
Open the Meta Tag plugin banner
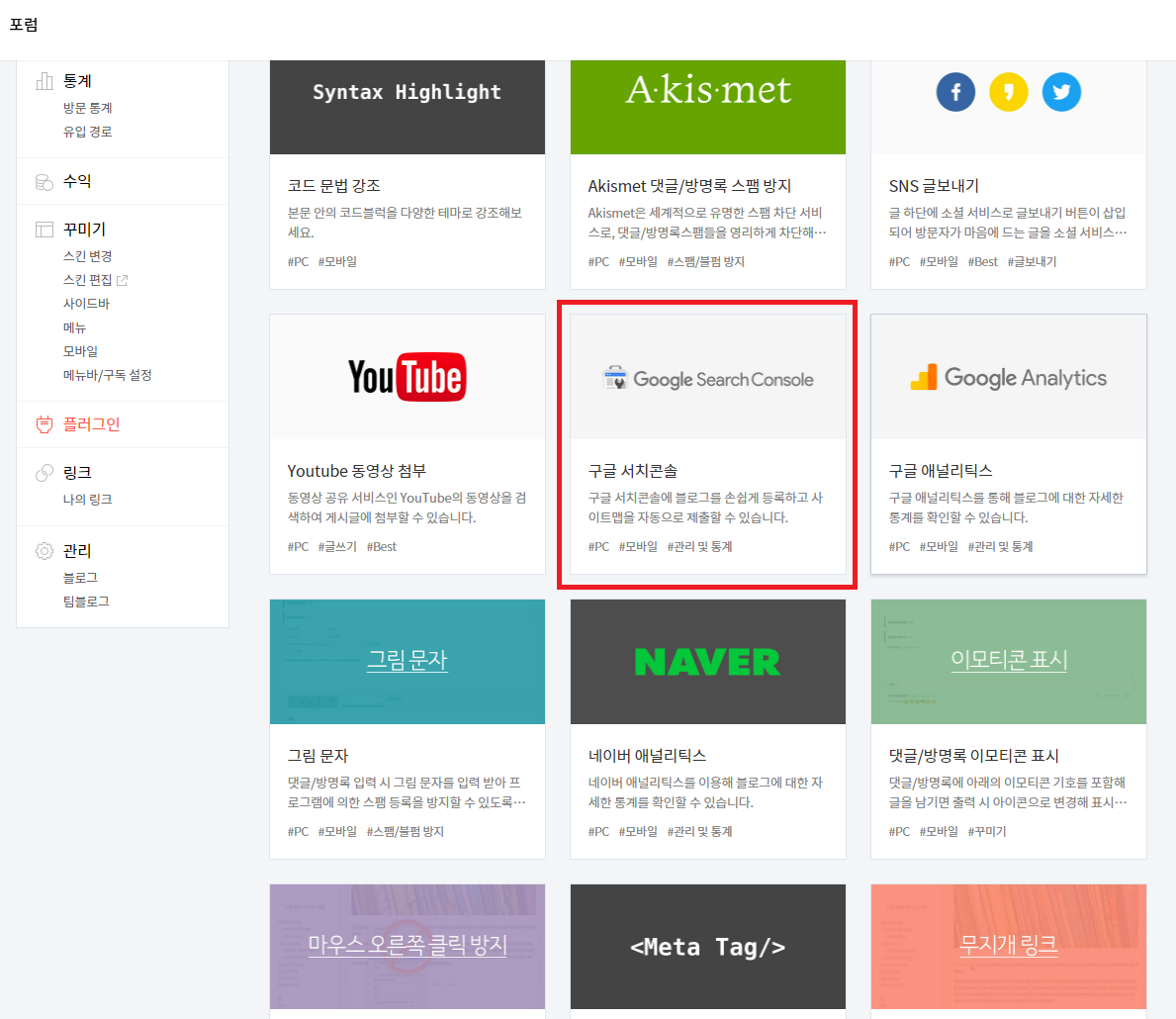[708, 947]
